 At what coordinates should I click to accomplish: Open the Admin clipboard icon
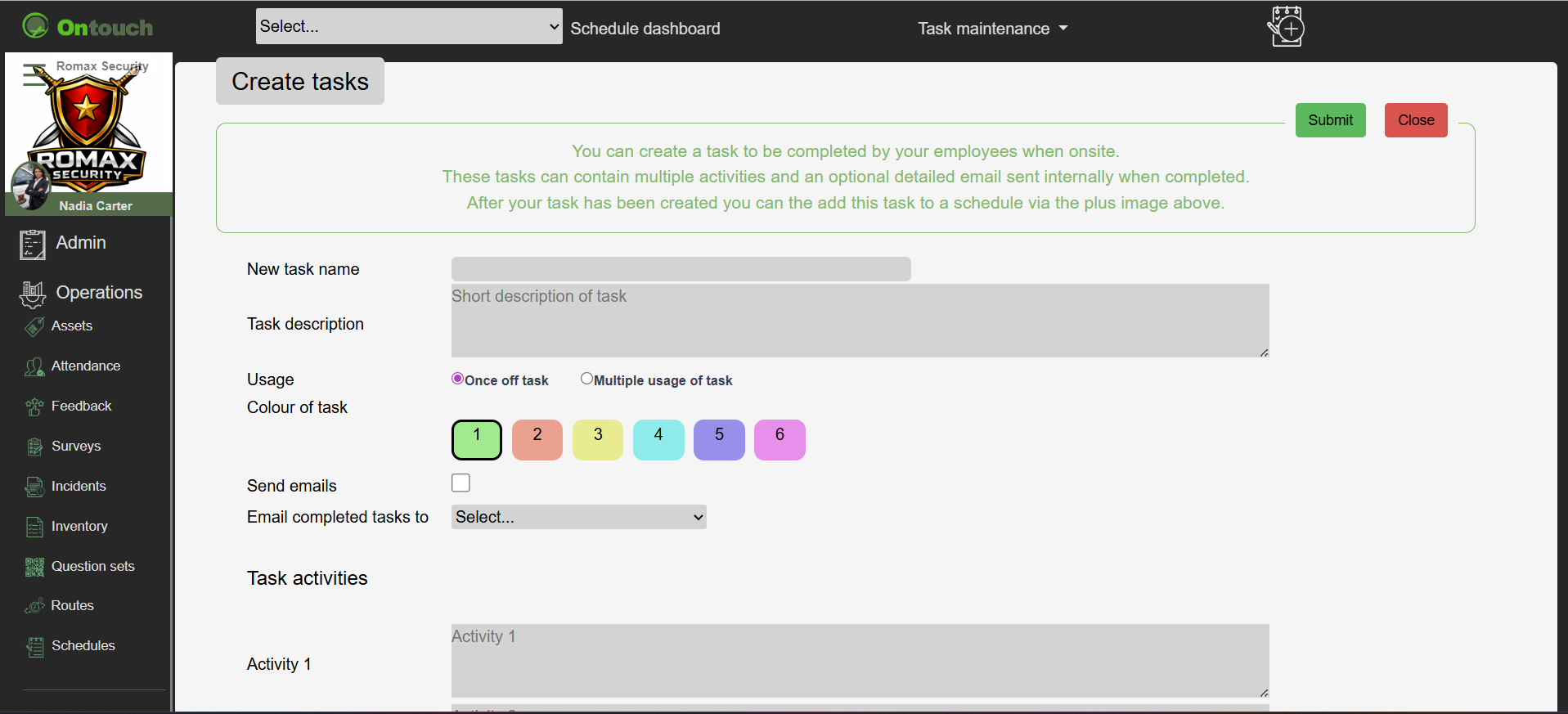pos(33,244)
